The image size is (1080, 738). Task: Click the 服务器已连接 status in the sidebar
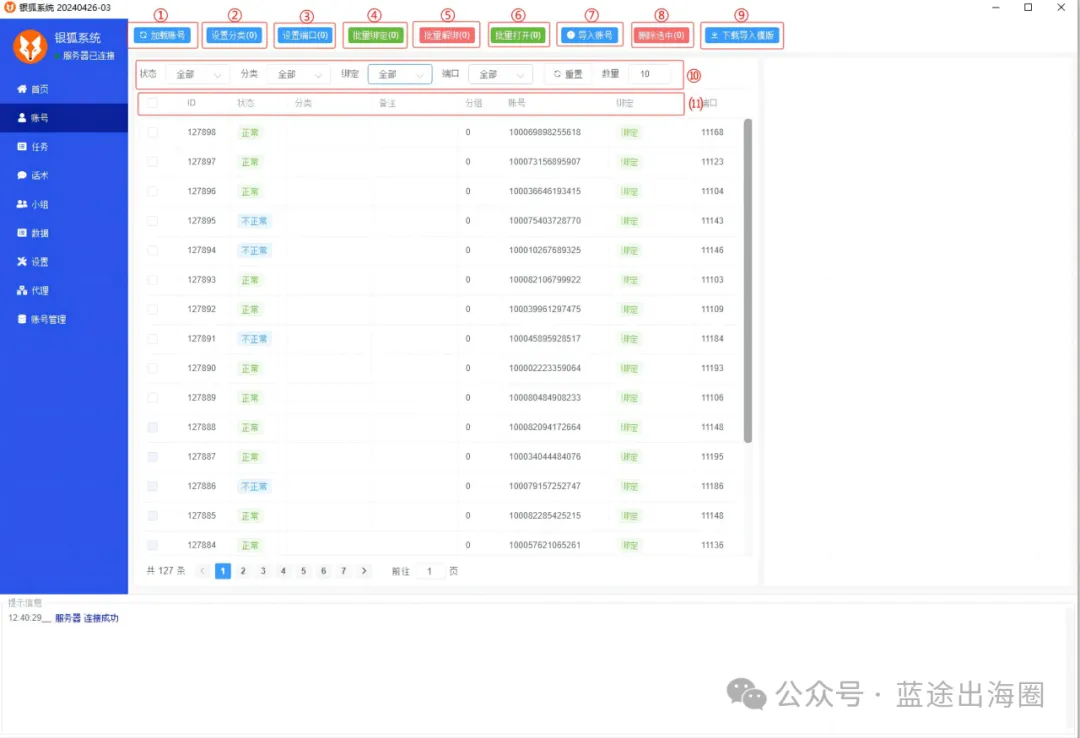88,56
